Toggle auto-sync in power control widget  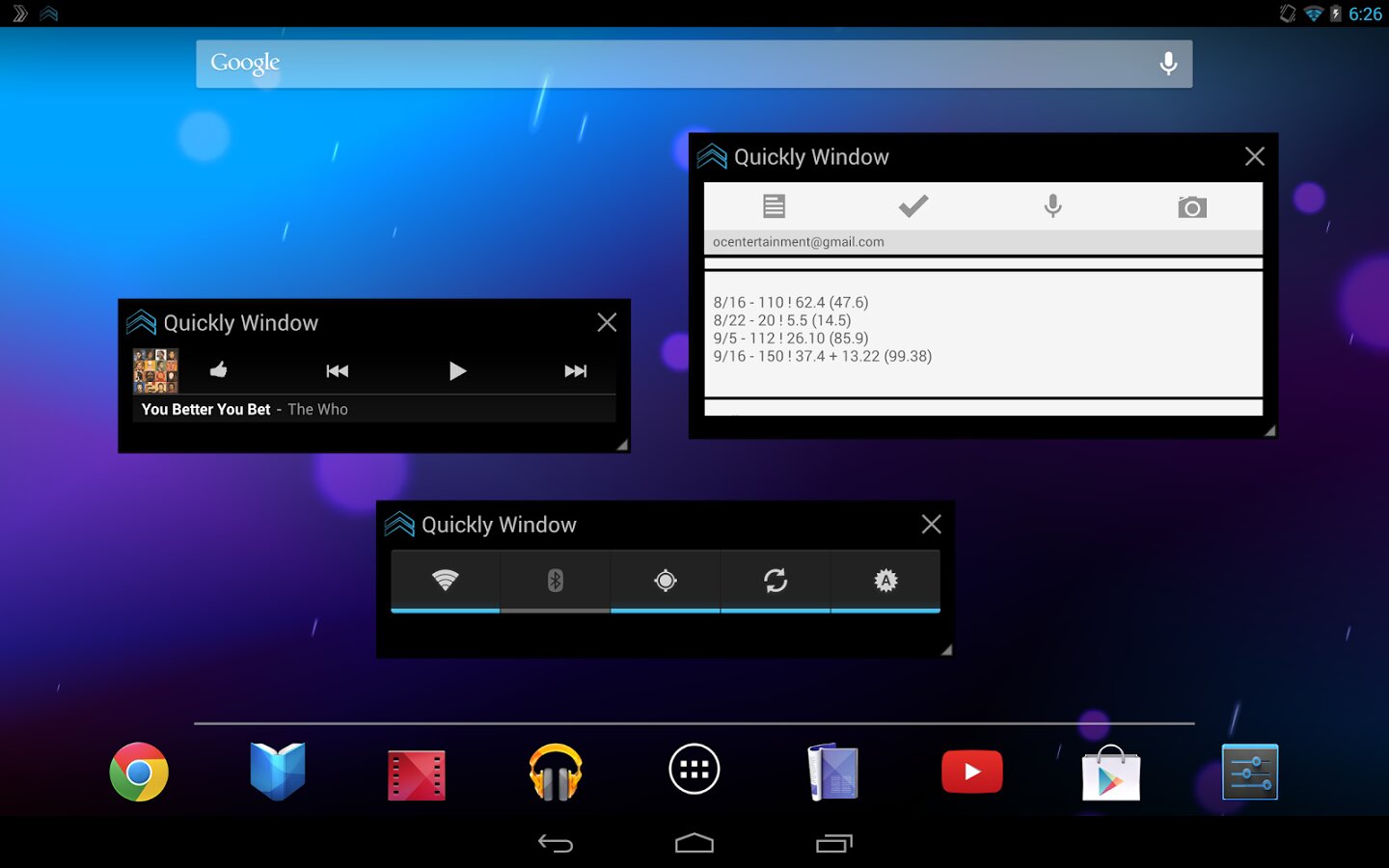point(776,580)
